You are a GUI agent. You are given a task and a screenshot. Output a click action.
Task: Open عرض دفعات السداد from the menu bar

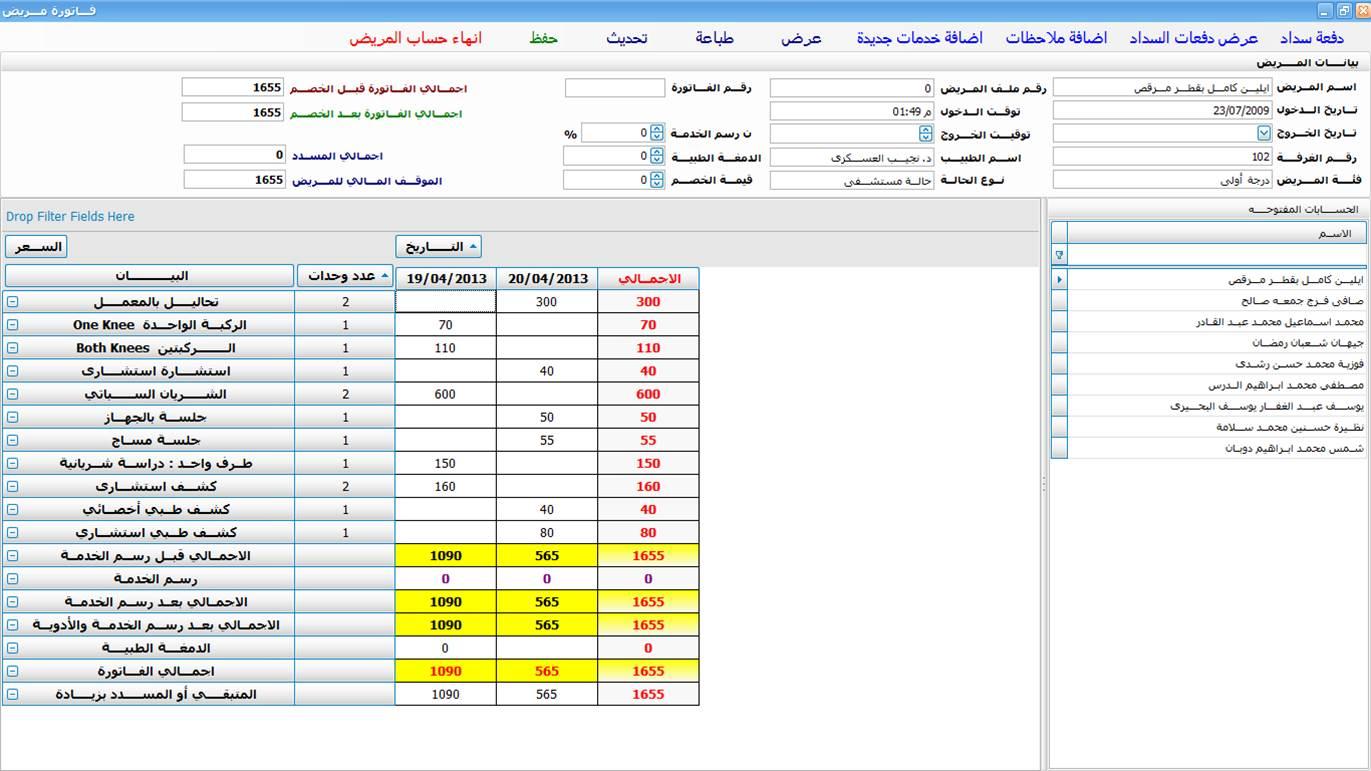pos(1194,38)
